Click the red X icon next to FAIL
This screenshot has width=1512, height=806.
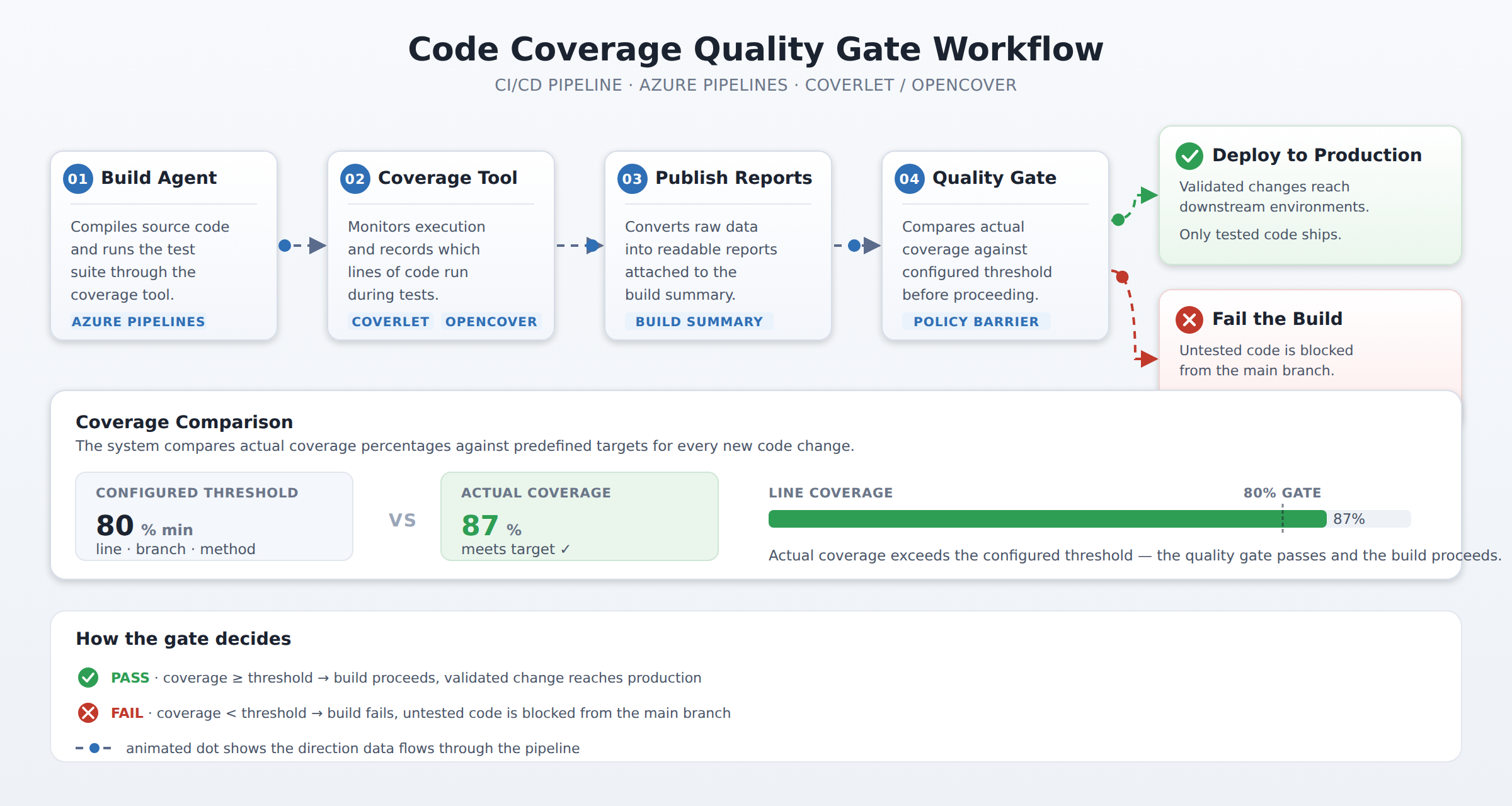88,713
